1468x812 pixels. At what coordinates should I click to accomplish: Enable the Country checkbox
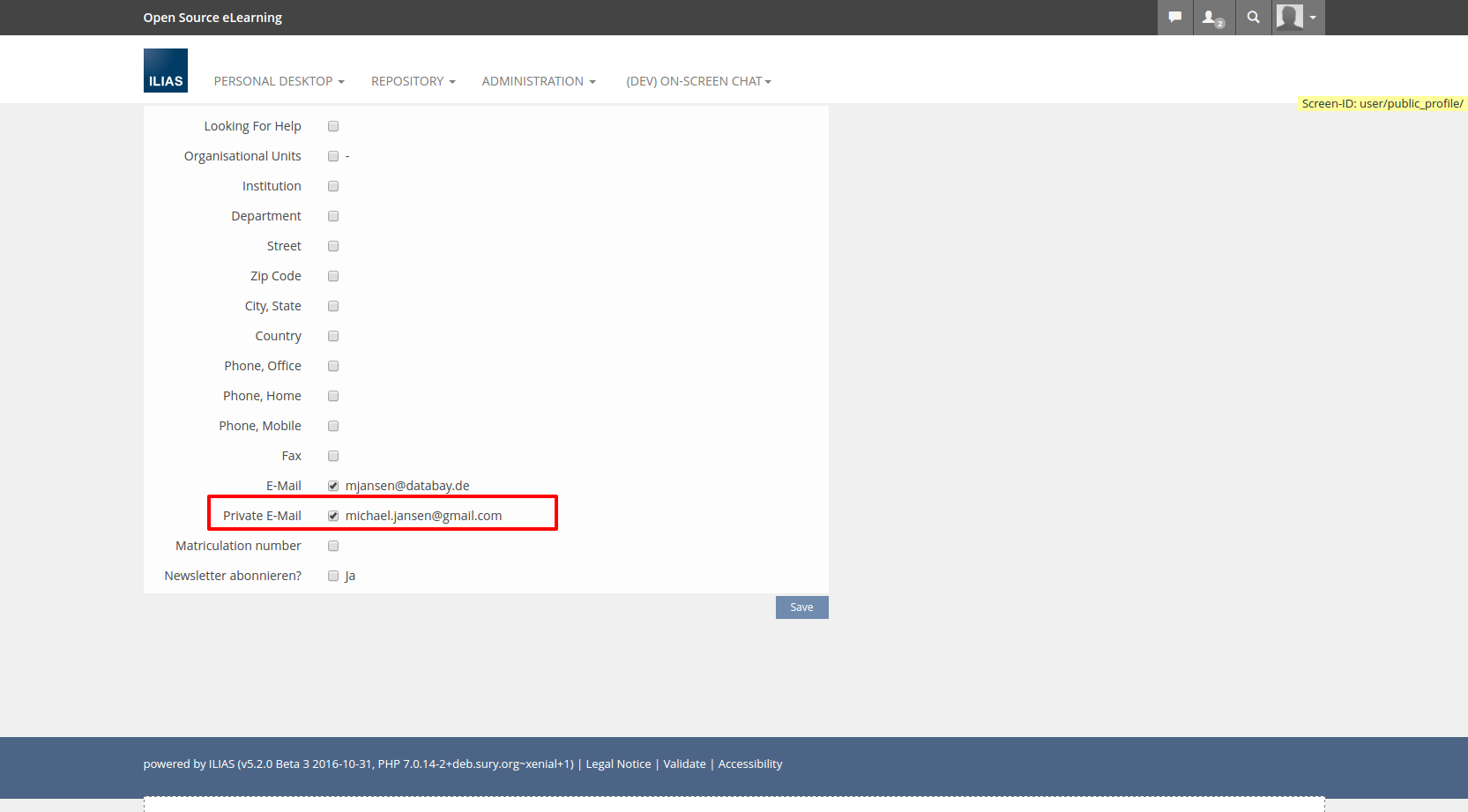(333, 336)
